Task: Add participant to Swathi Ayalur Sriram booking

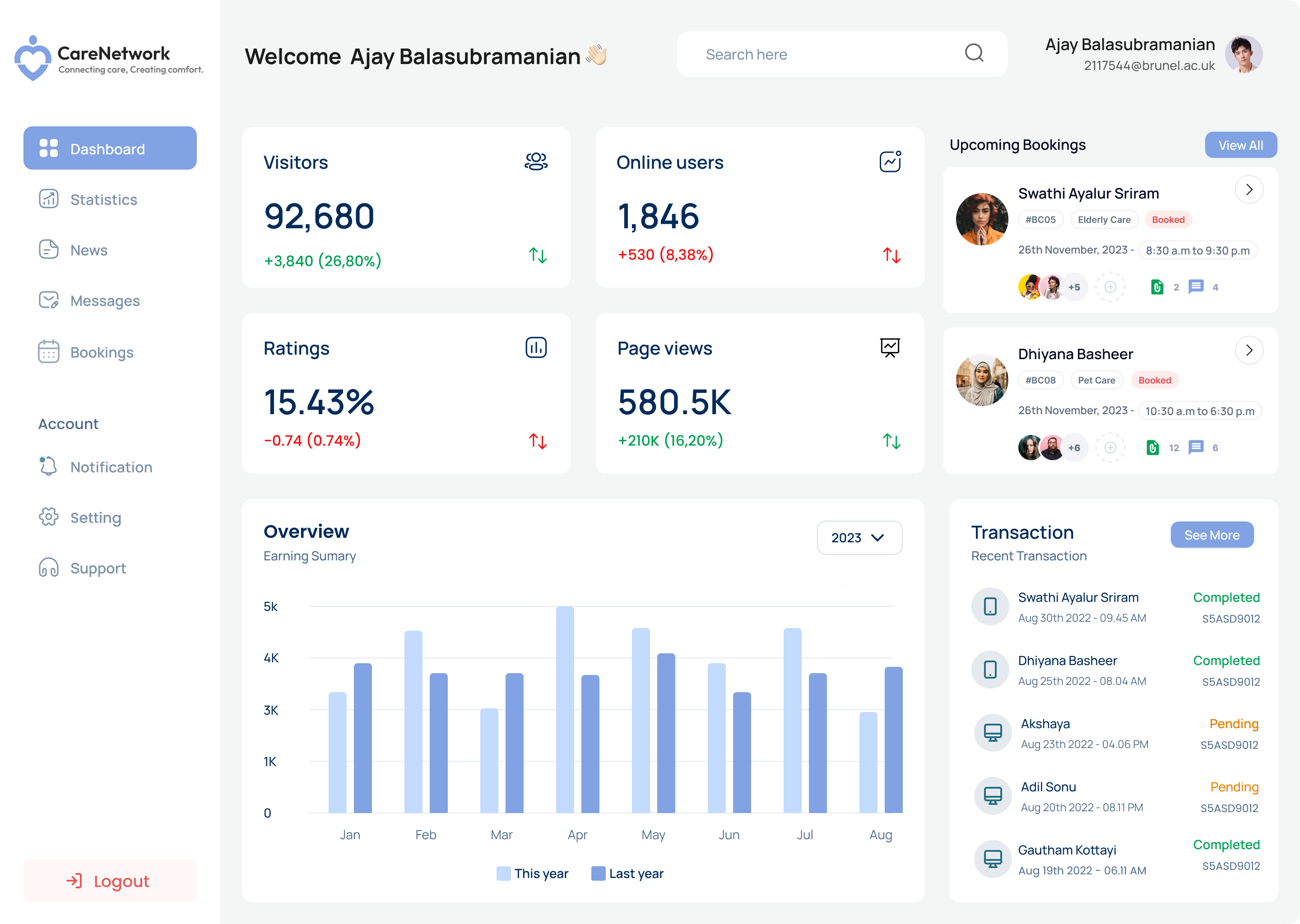Action: [1110, 287]
